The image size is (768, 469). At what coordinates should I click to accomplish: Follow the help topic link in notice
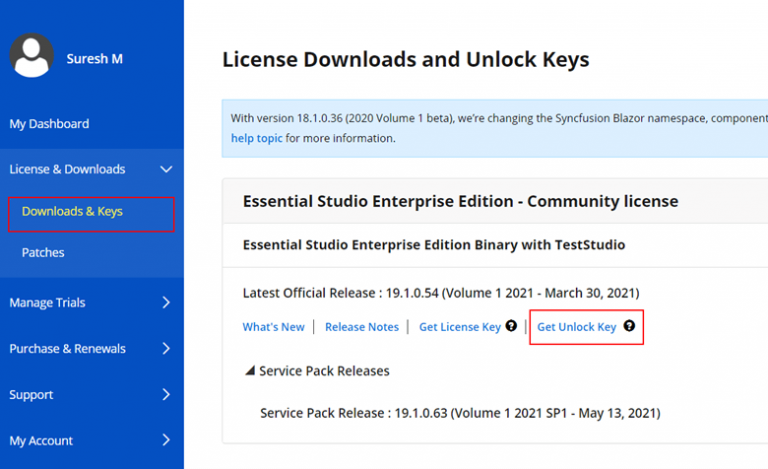[257, 138]
